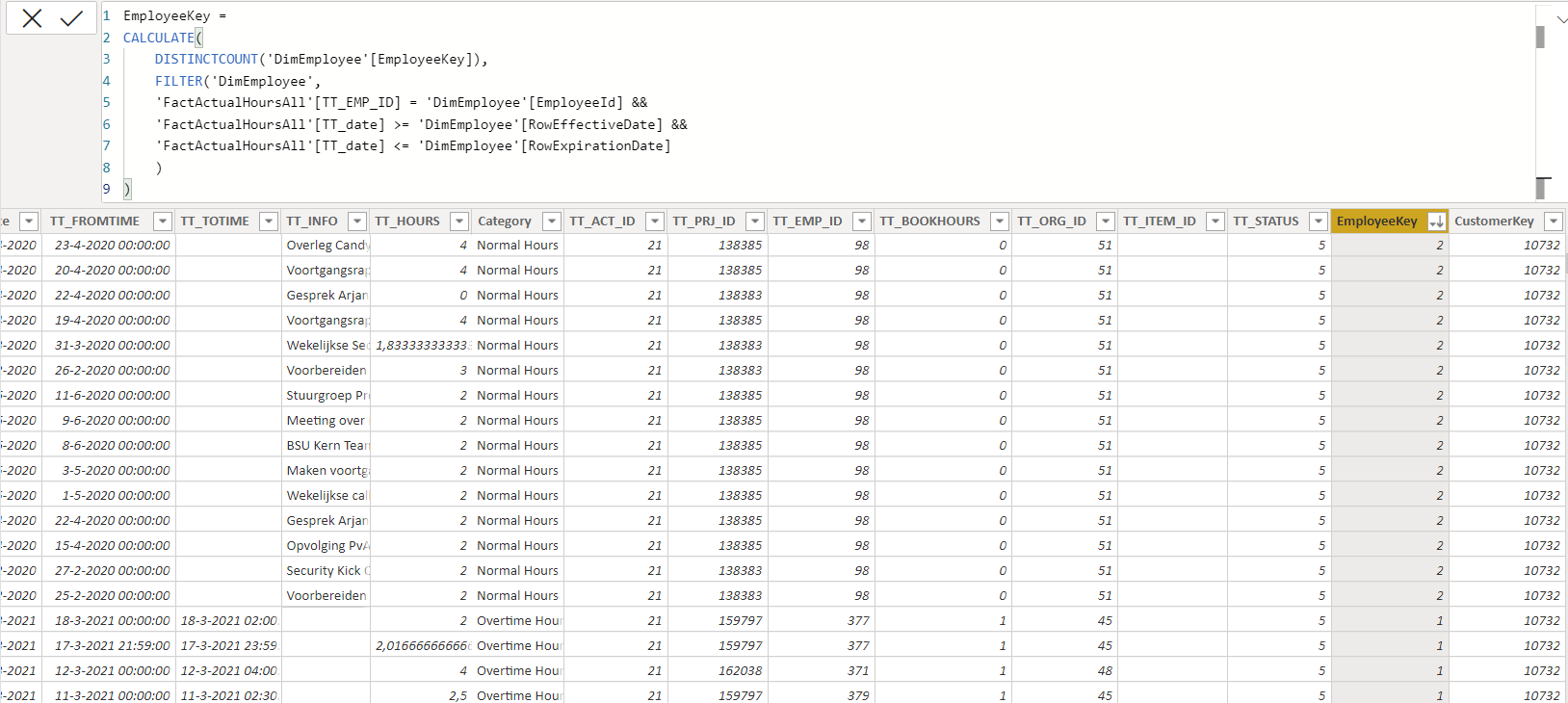Open the TT_EMP_ID column filter dropdown

coord(862,221)
